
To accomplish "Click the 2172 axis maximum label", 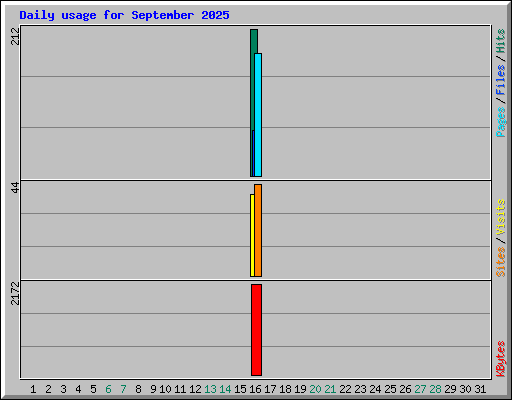I will tap(15, 293).
